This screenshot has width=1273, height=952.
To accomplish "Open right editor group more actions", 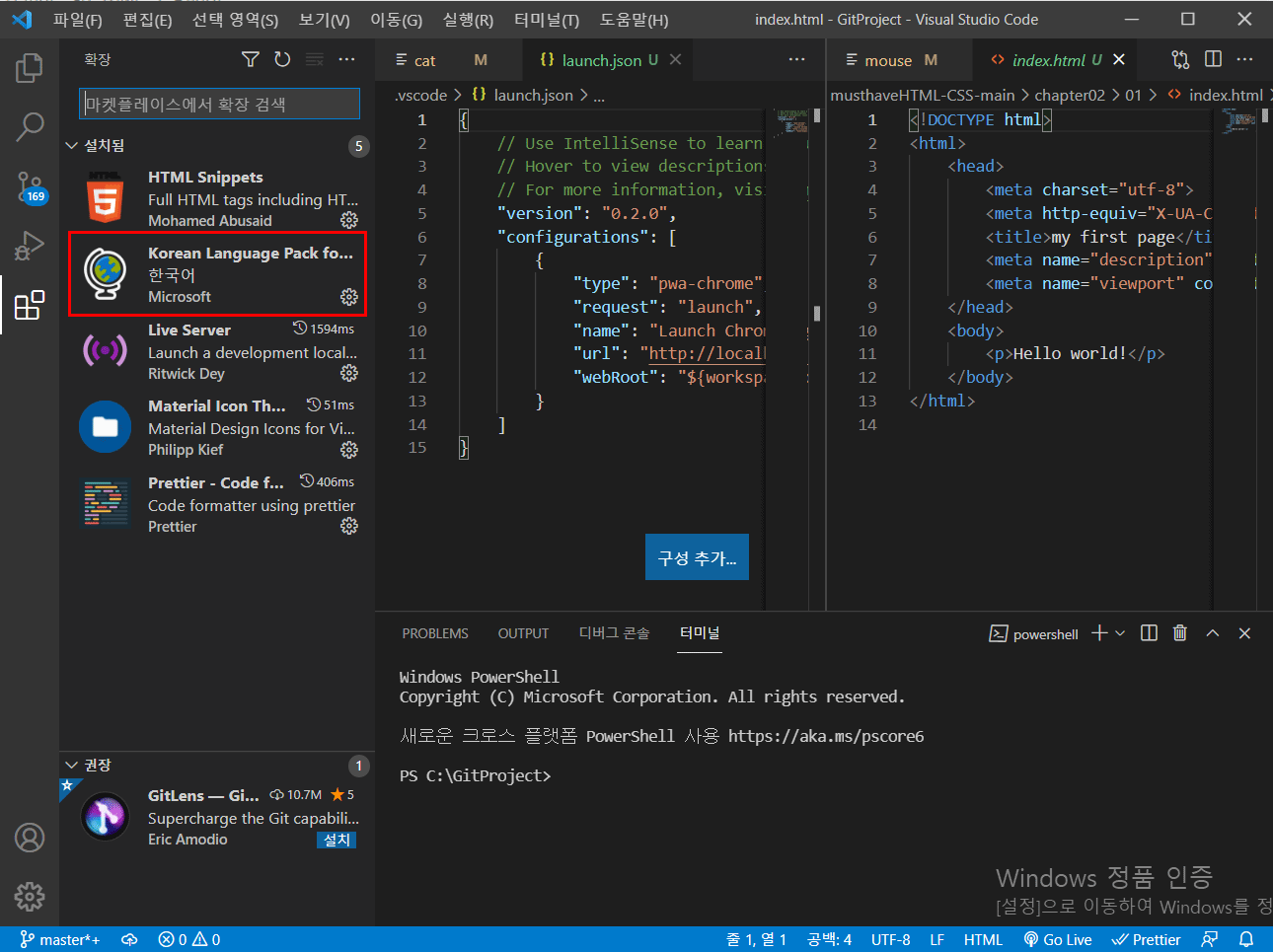I will click(x=1245, y=59).
